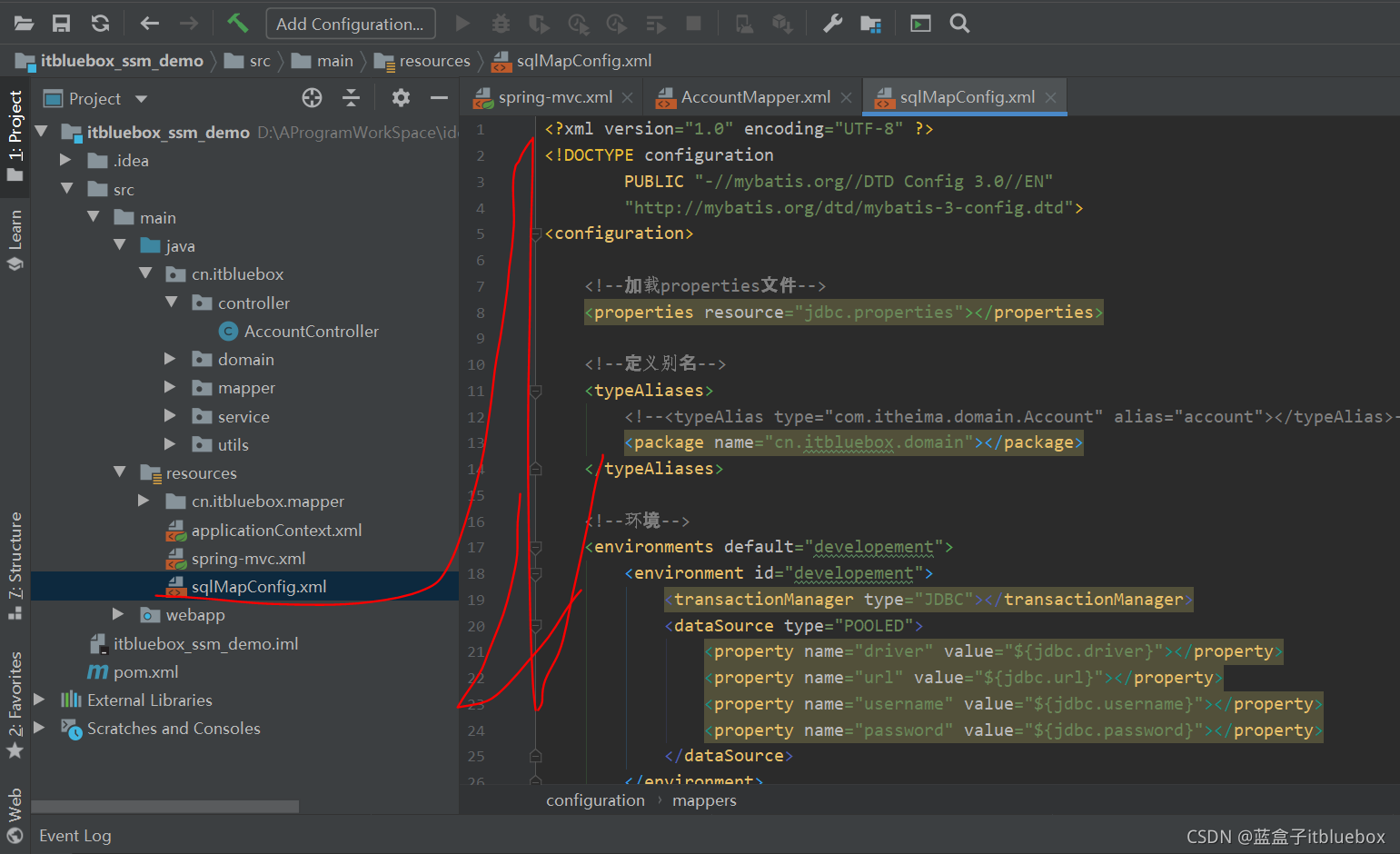
Task: Navigate forward with the right arrow
Action: [189, 24]
